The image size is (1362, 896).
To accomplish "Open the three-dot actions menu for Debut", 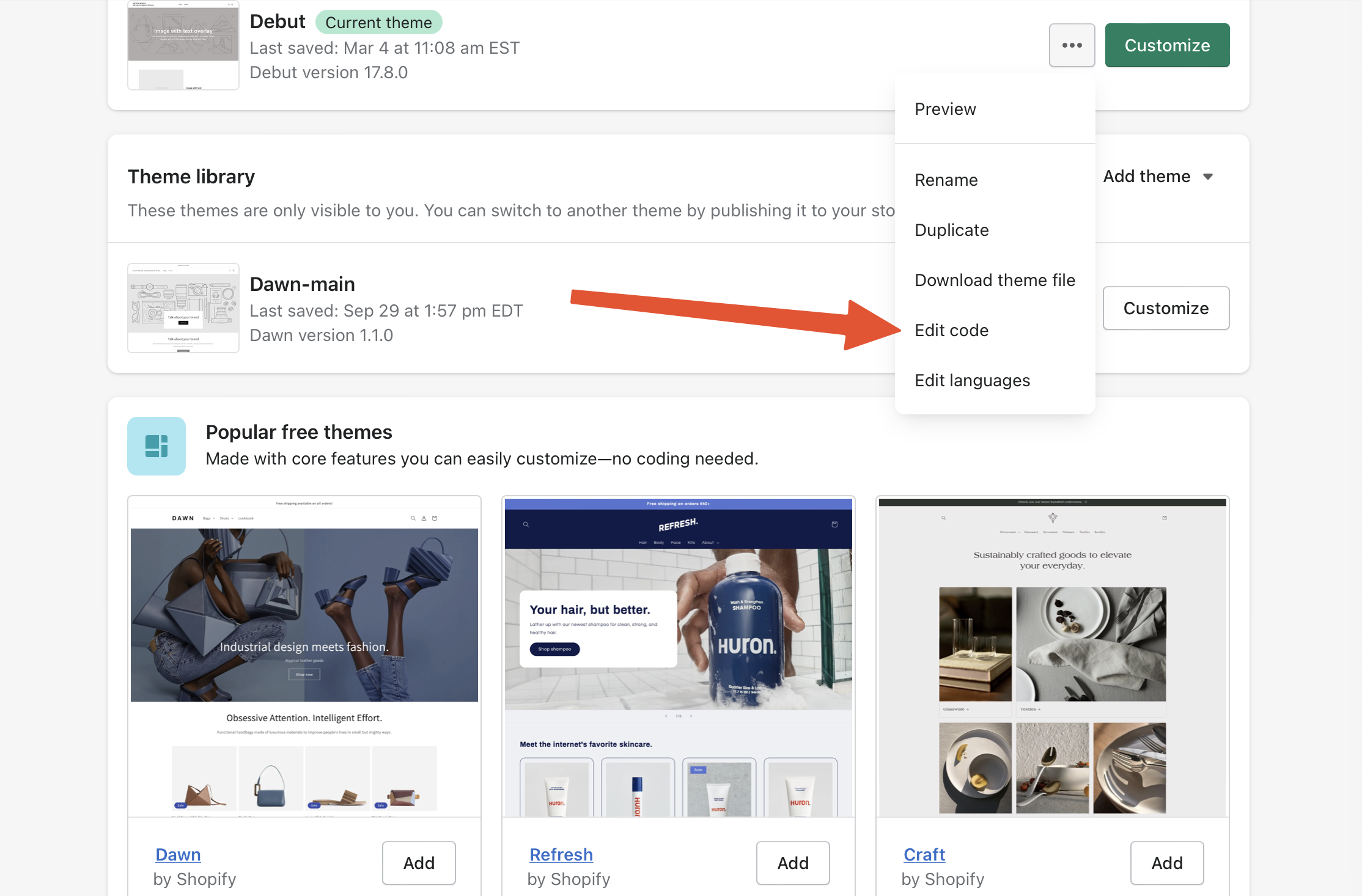I will 1072,45.
